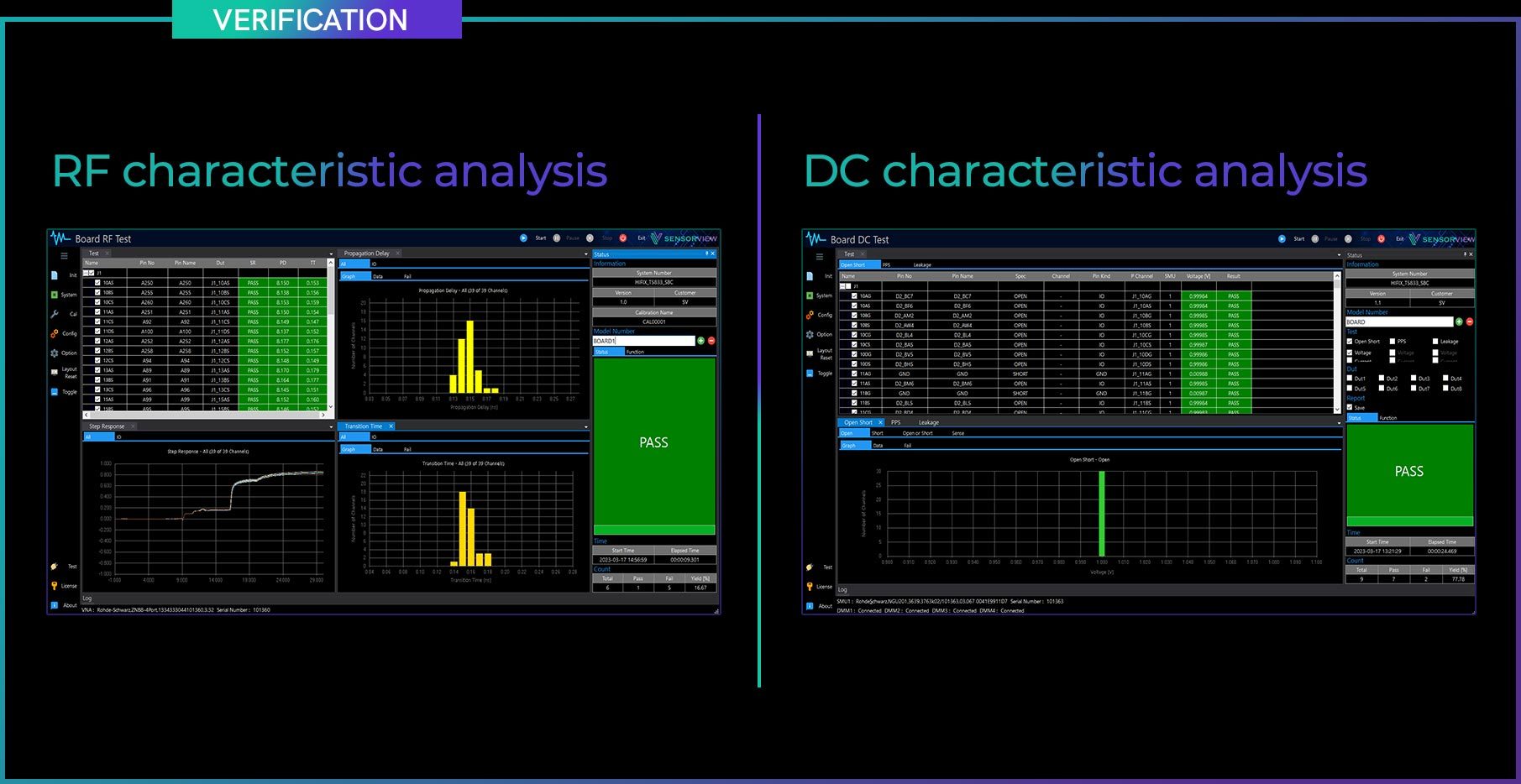
Task: Click the Start play icon in Board DC Test
Action: tap(1282, 239)
